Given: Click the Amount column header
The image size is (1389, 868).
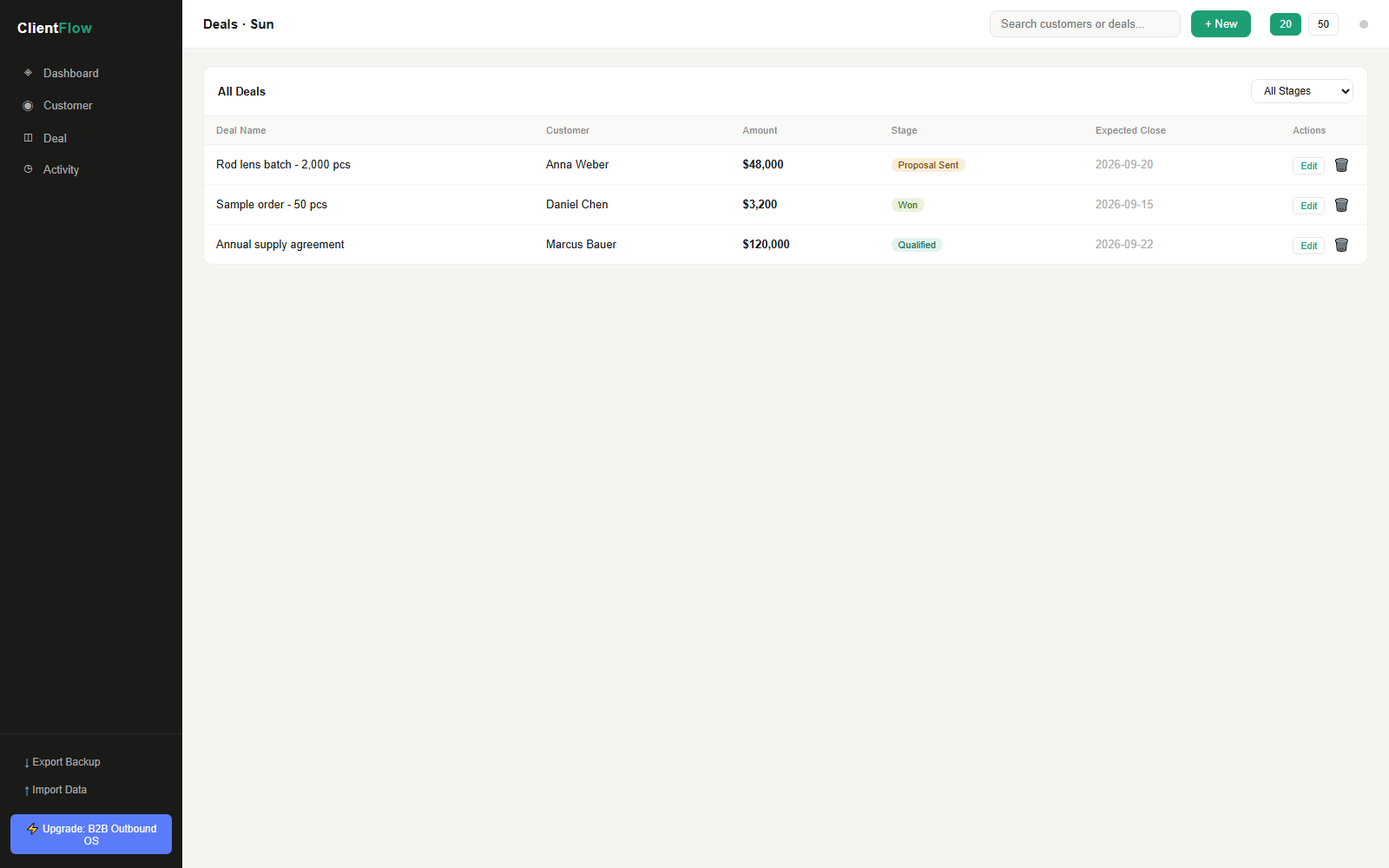Looking at the screenshot, I should pos(760,130).
